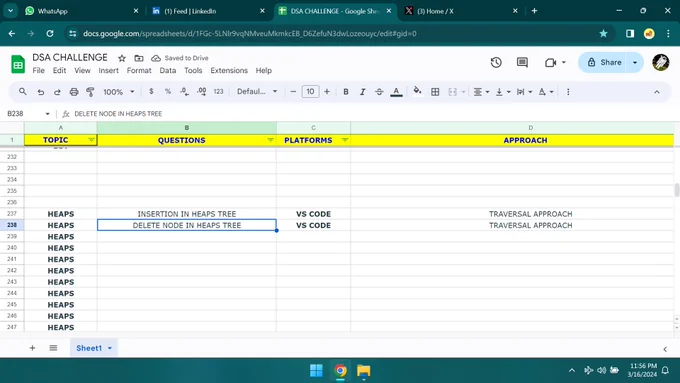Select cell INSERTION IN HEAPS TREE
Viewport: 680px width, 383px height.
coord(186,214)
